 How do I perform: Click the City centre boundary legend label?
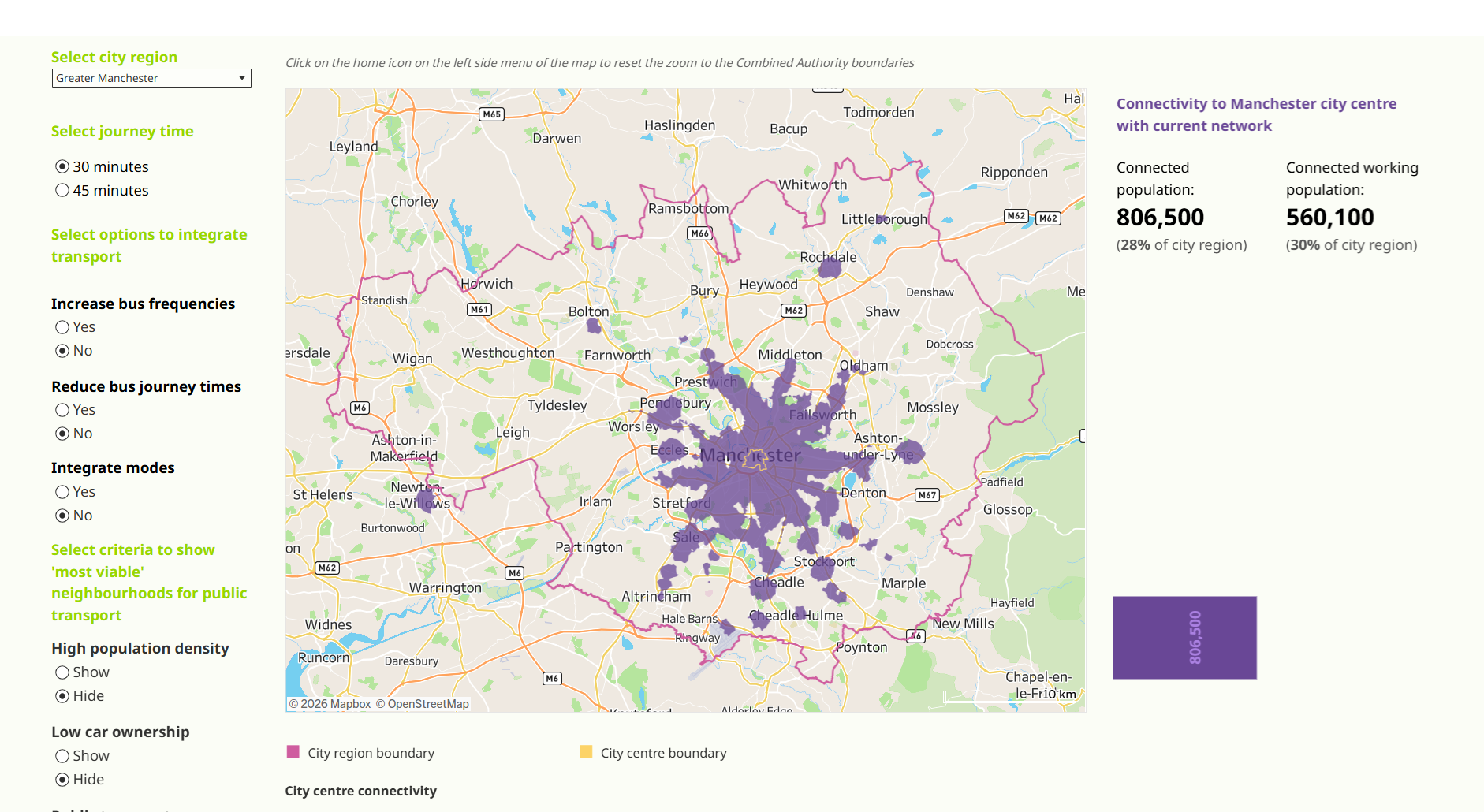coord(664,753)
